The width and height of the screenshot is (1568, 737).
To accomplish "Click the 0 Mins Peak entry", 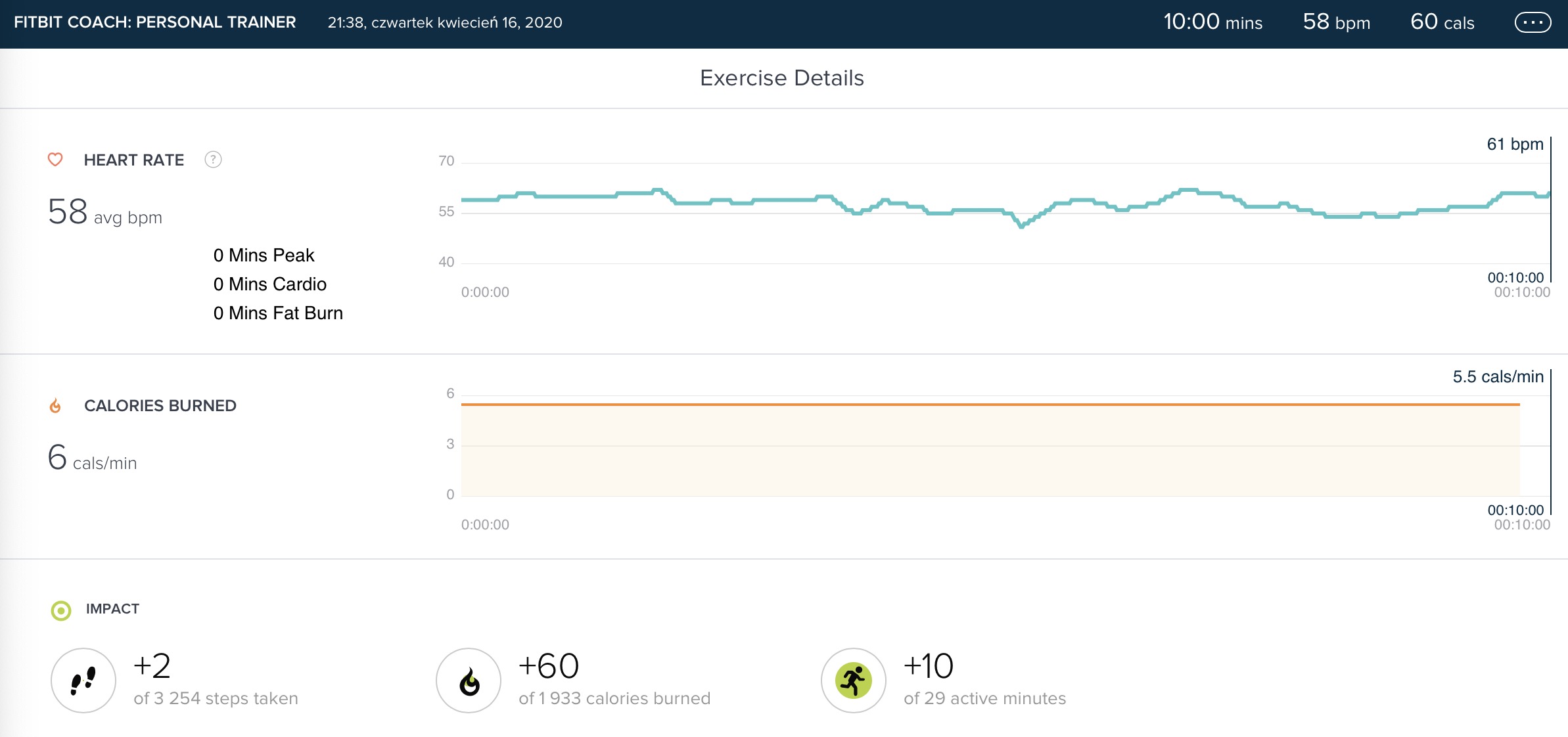I will 264,256.
